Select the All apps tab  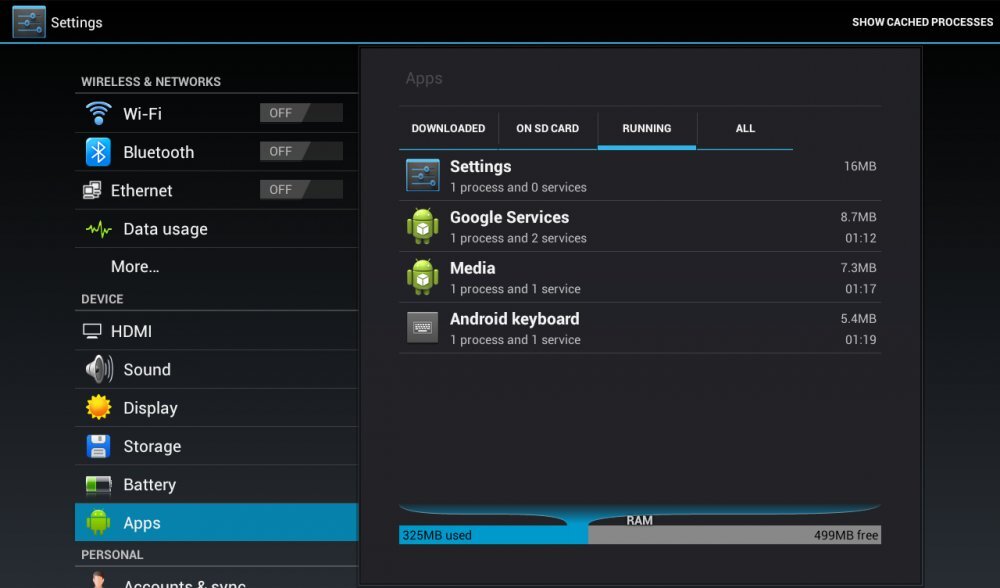745,128
